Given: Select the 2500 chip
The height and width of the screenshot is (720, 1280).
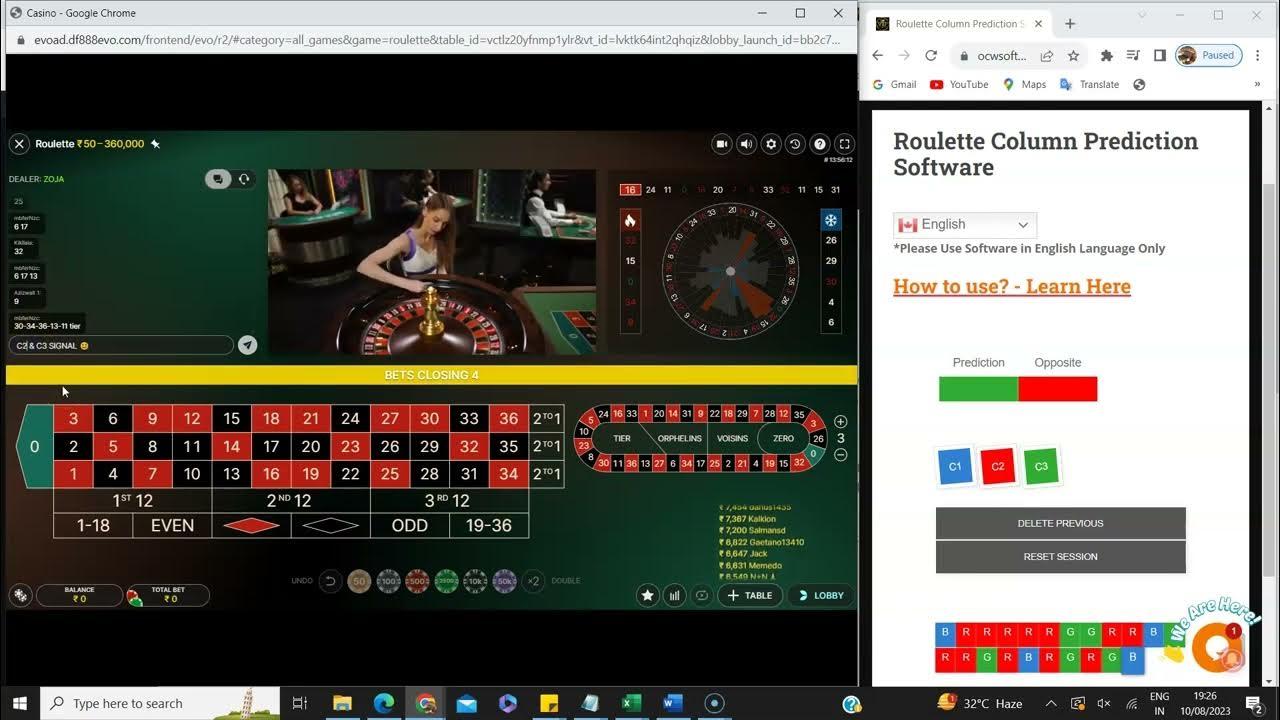Looking at the screenshot, I should (447, 580).
